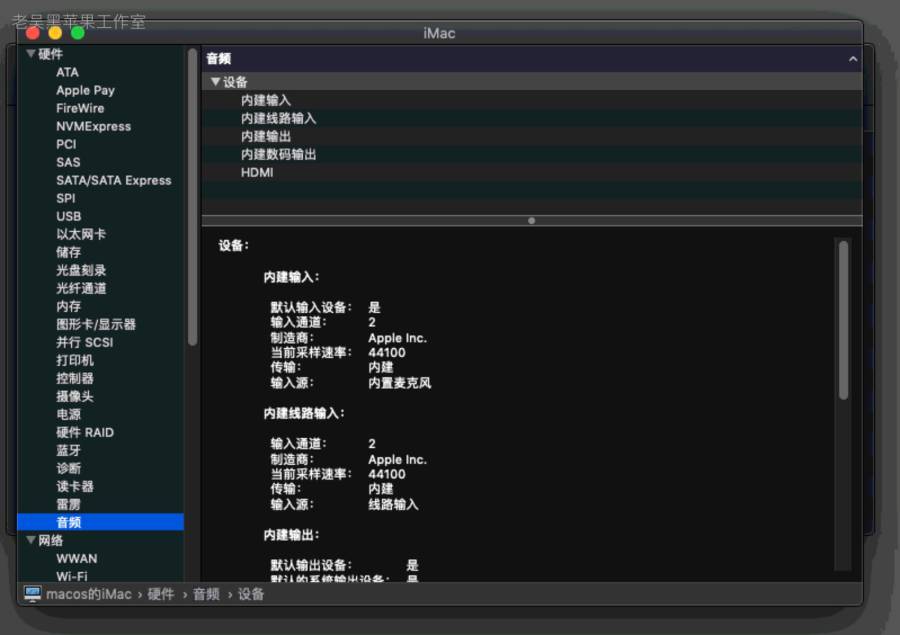Select HDMI in the device list
Viewport: 900px width, 635px height.
click(257, 172)
